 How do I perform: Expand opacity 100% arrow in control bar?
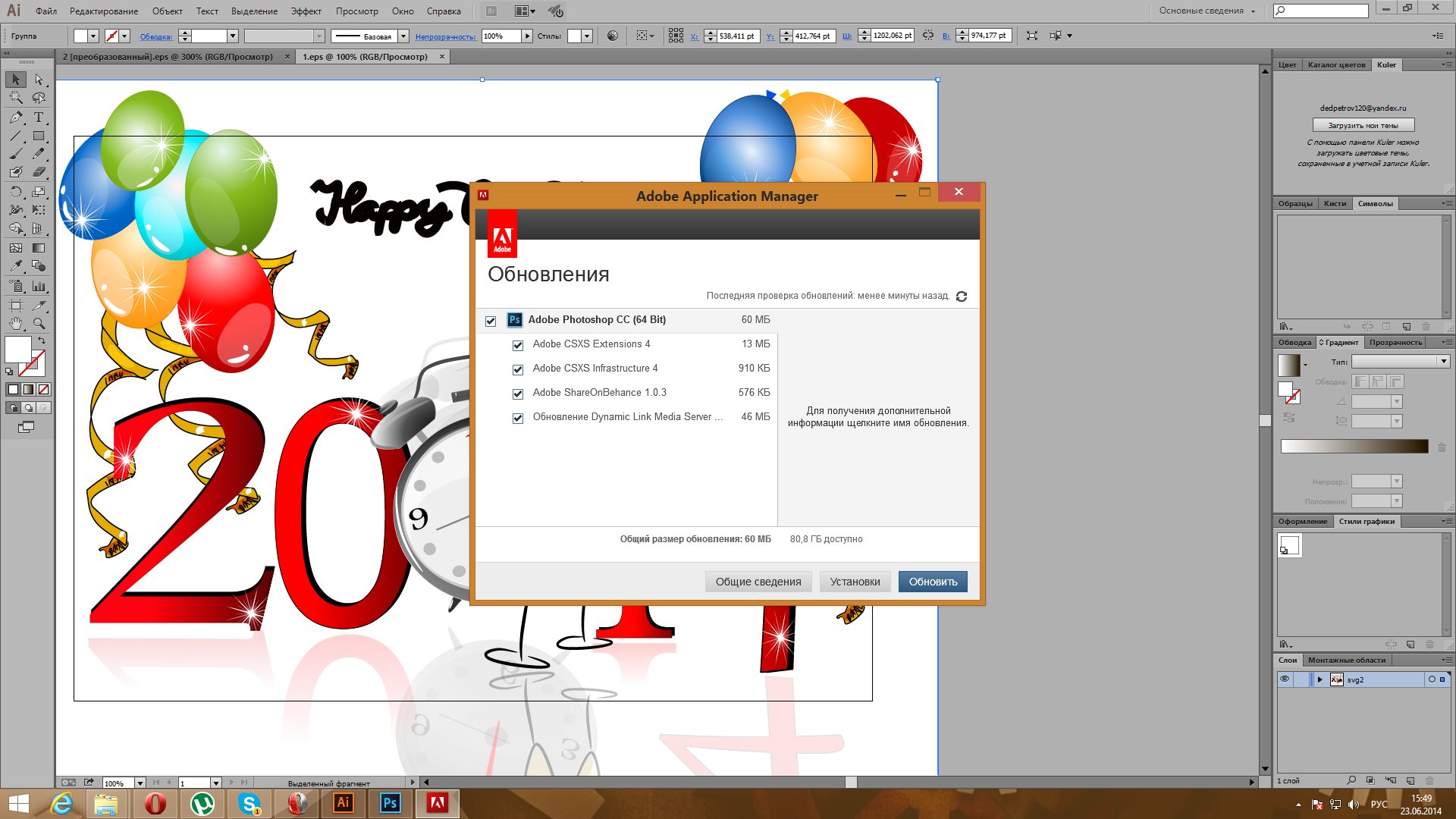527,36
